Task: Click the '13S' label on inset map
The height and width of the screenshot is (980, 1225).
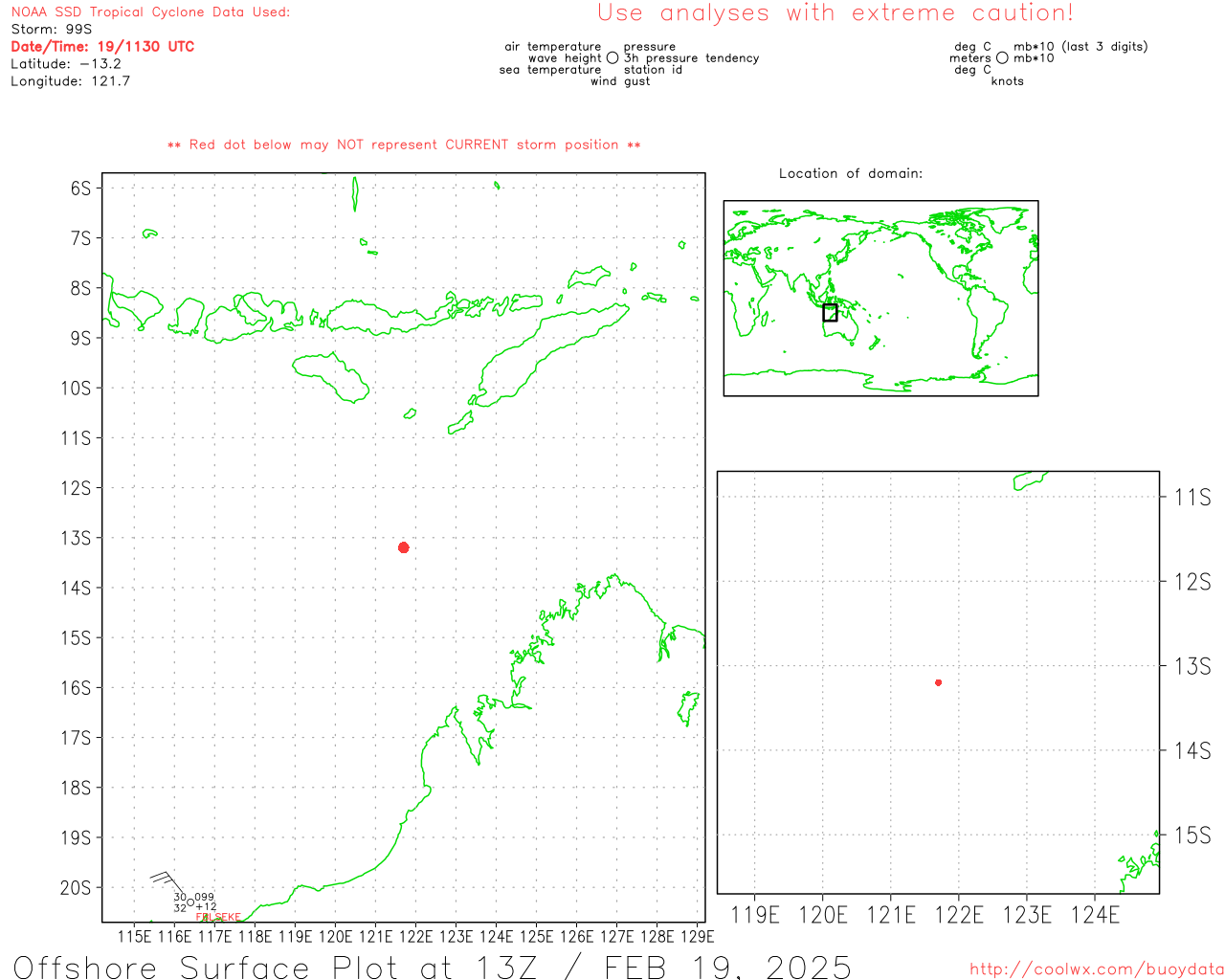Action: click(x=1192, y=666)
